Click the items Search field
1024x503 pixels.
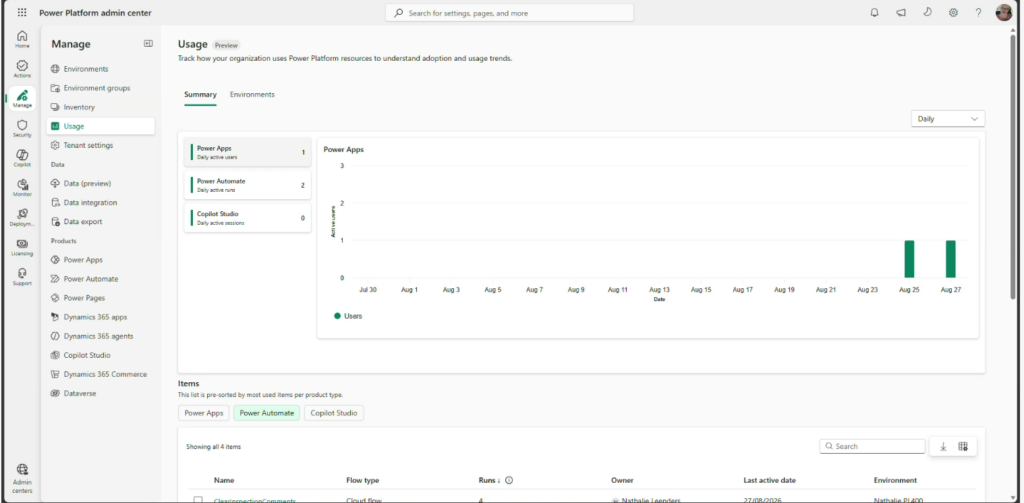pos(872,446)
